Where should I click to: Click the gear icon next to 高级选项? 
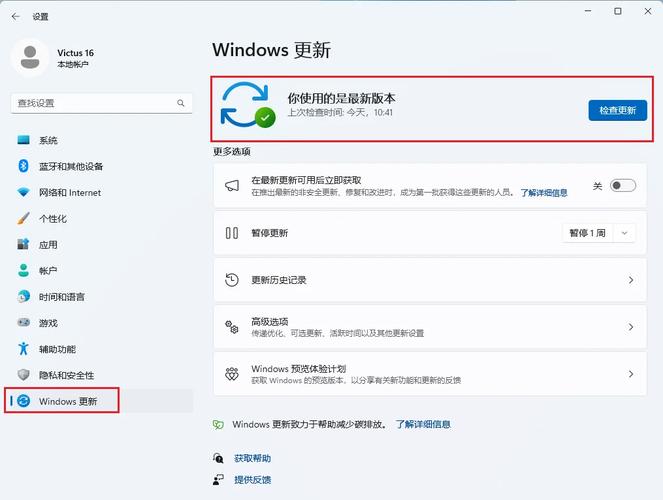232,327
